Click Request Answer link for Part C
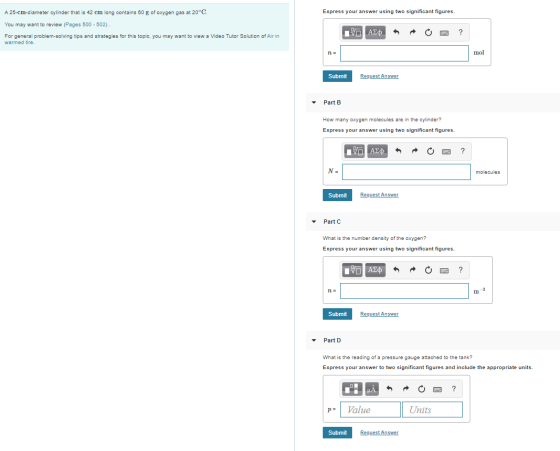The image size is (560, 451). tap(379, 314)
